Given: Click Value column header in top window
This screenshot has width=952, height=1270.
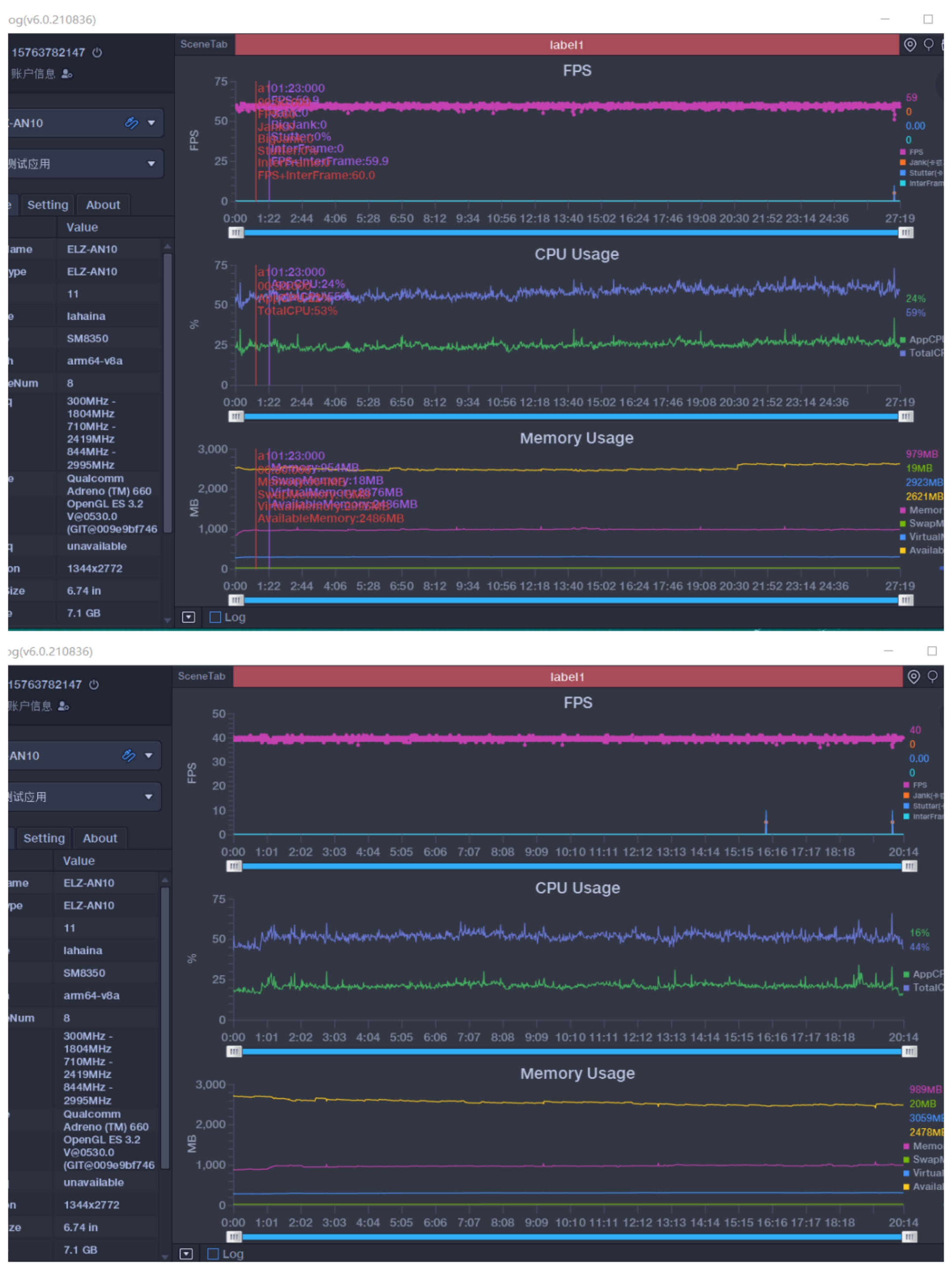Looking at the screenshot, I should pos(82,228).
